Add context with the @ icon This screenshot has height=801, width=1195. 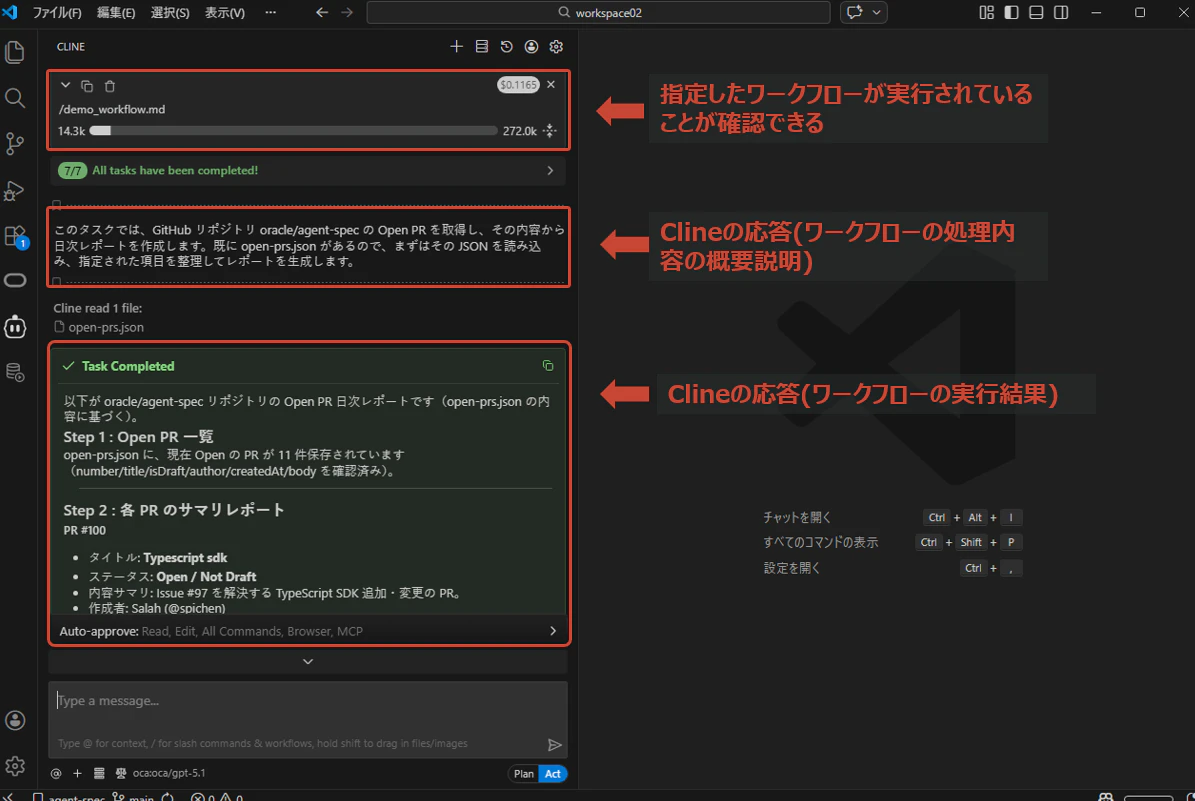coord(56,773)
